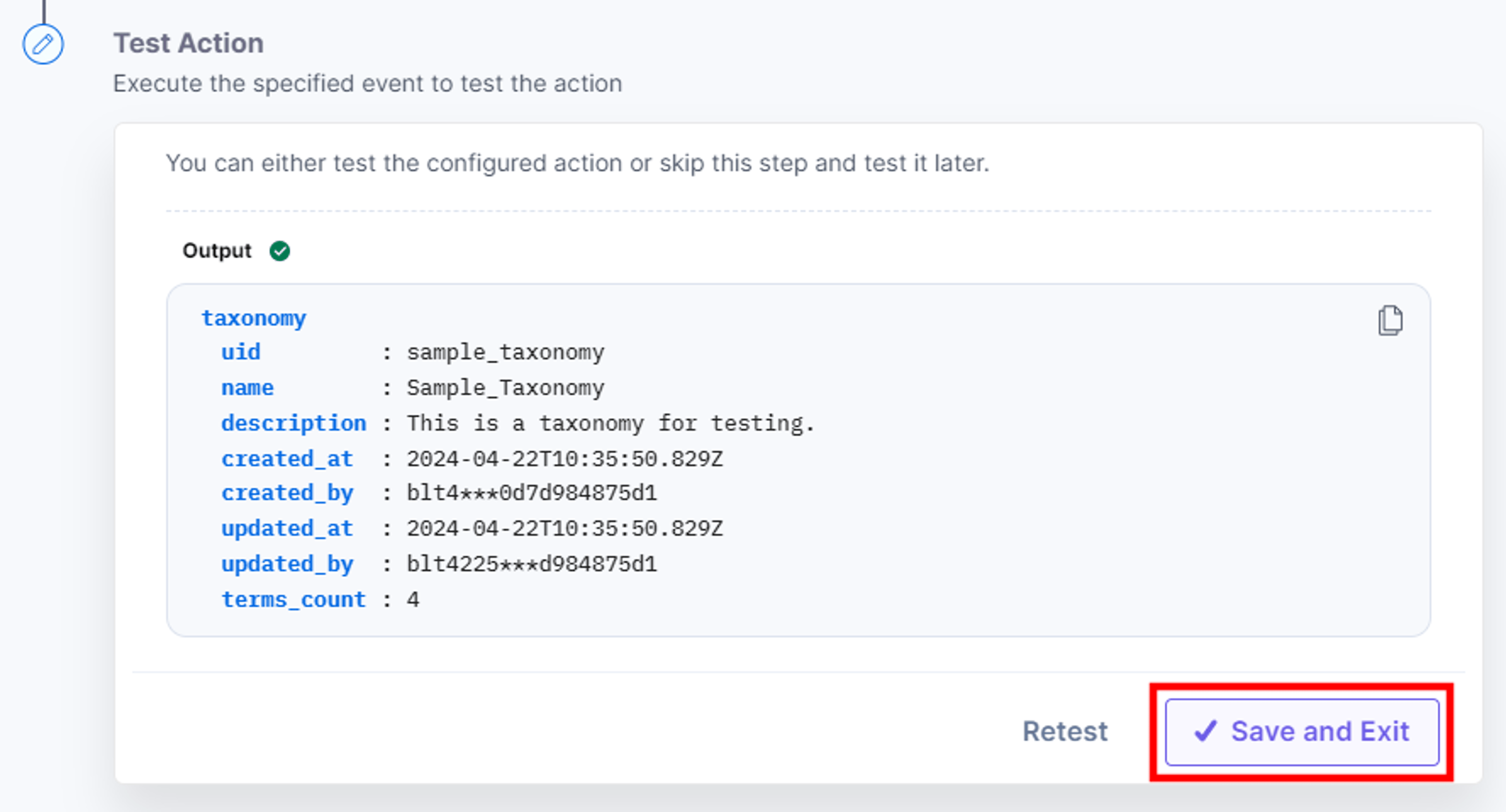Select the Sample_Taxonomy name value

coord(506,388)
